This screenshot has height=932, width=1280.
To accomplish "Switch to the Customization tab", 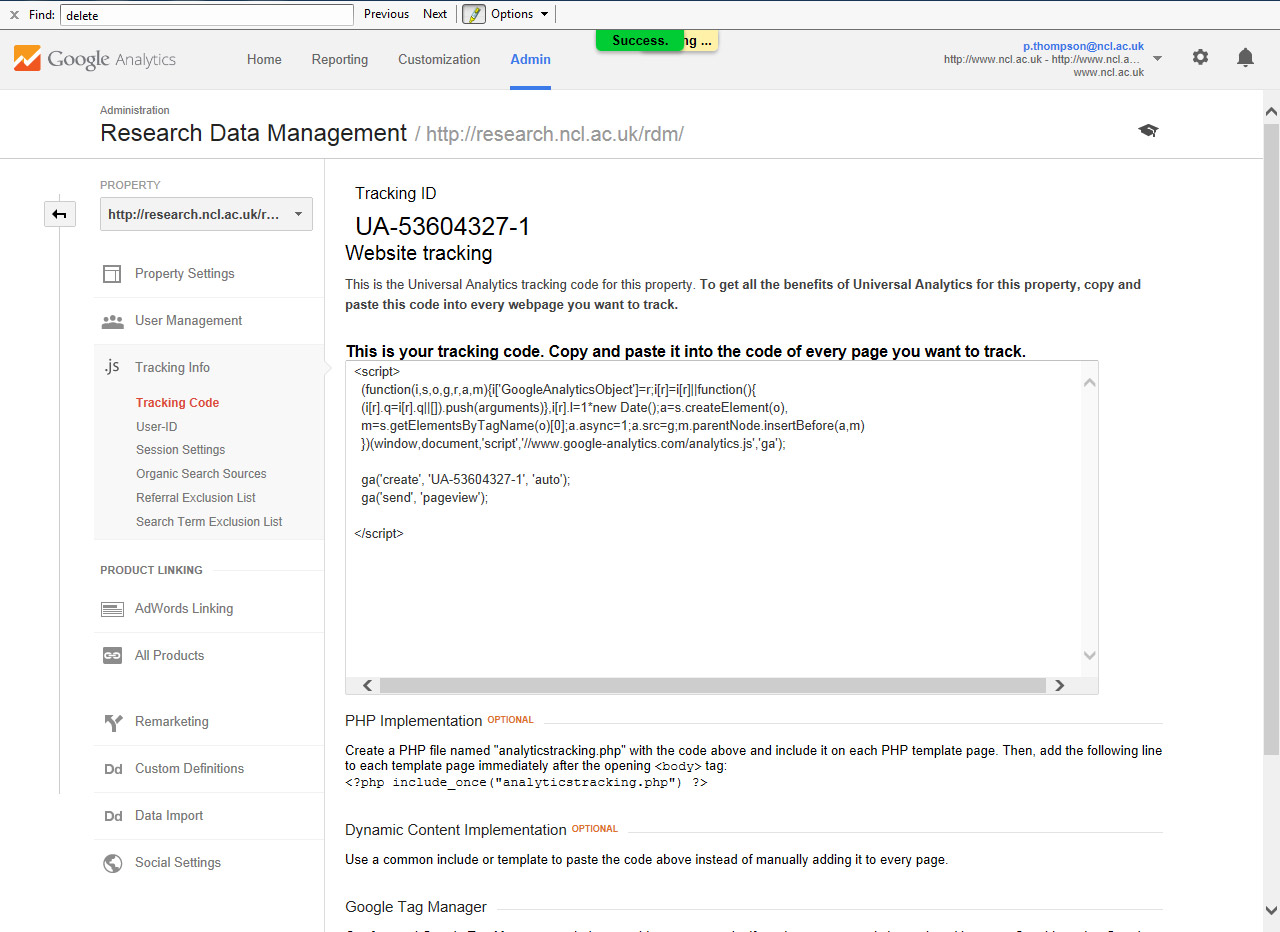I will (439, 60).
